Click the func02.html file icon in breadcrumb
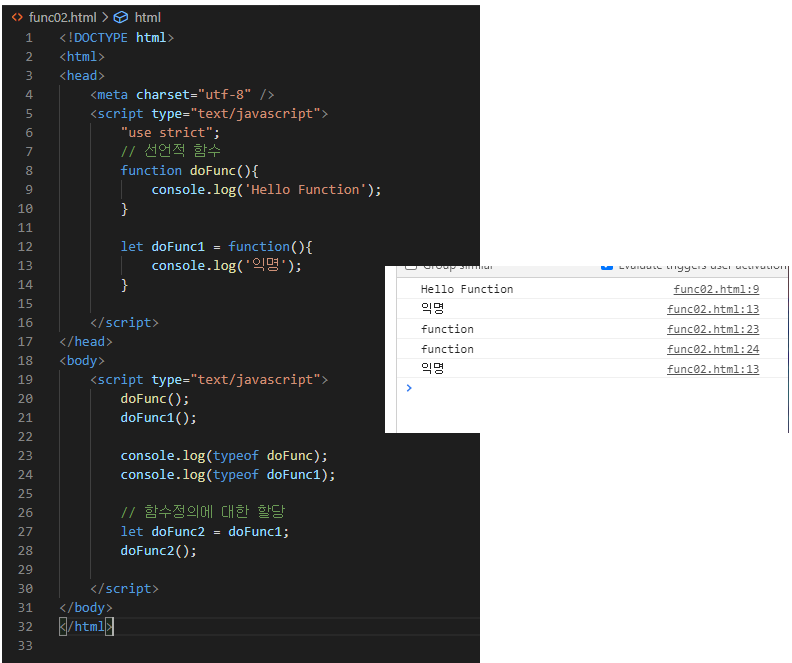The image size is (792, 663). (17, 17)
